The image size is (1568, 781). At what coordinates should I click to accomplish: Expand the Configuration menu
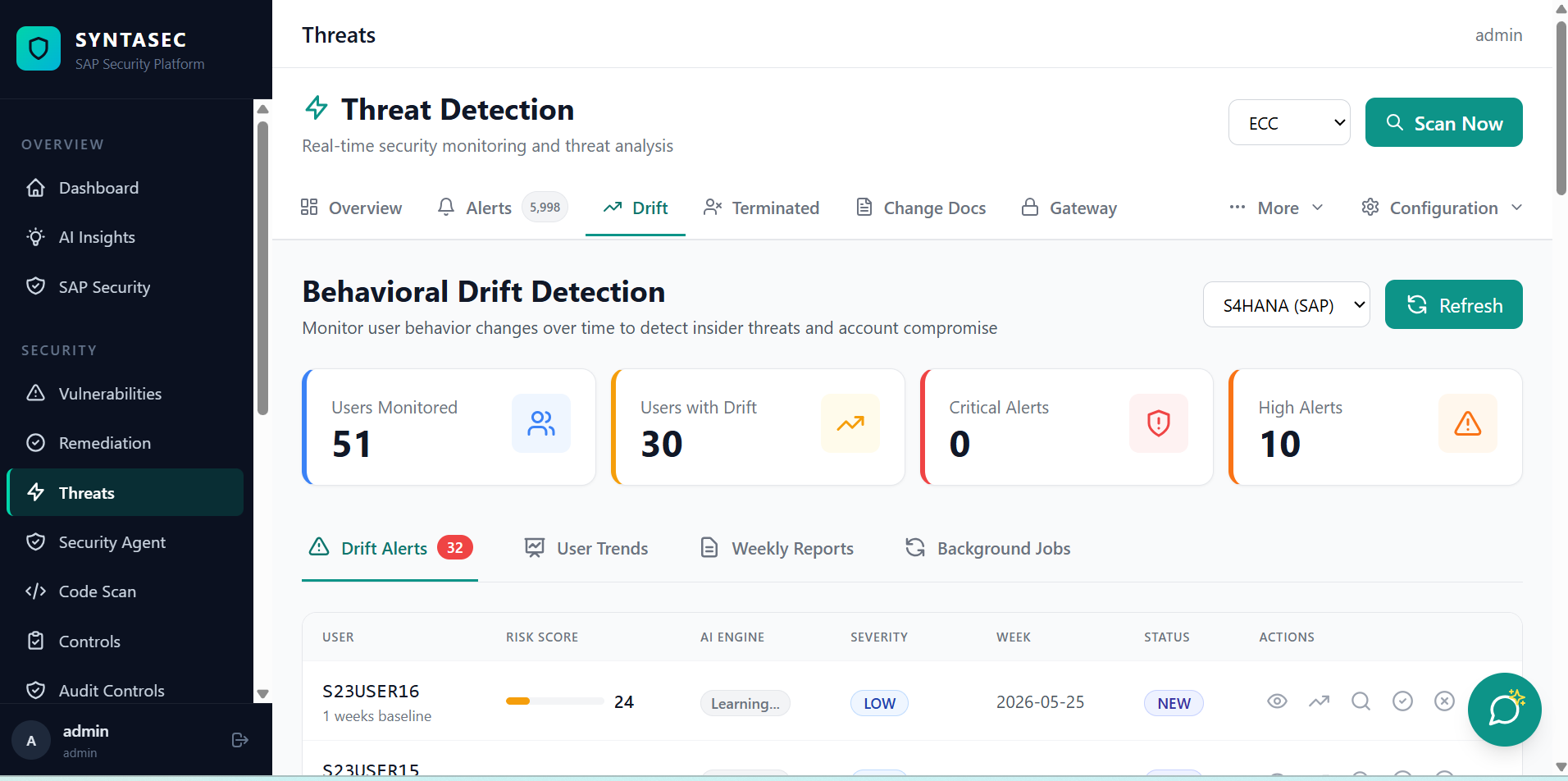pos(1442,208)
